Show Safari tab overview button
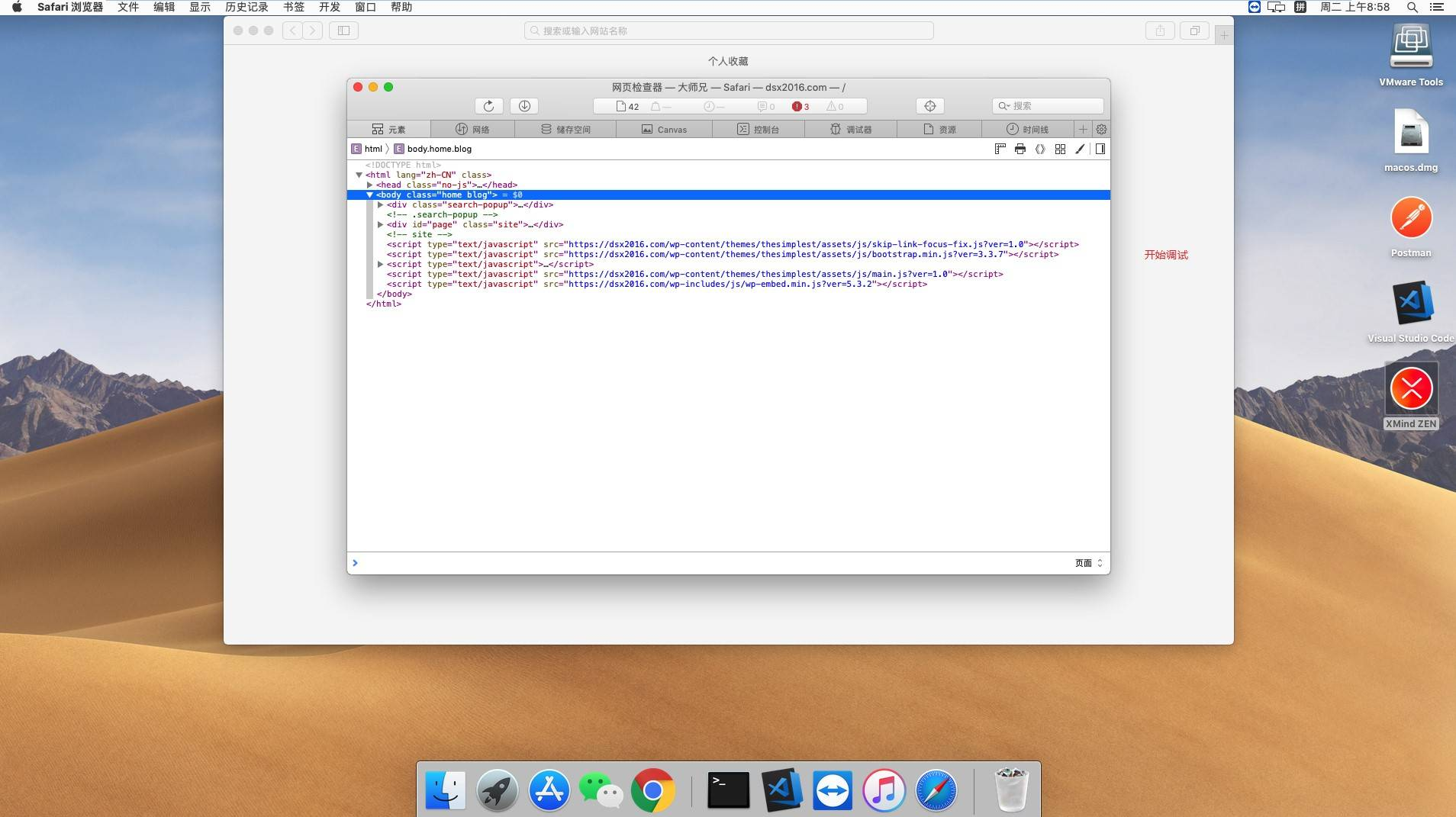Image resolution: width=1456 pixels, height=817 pixels. [1194, 31]
